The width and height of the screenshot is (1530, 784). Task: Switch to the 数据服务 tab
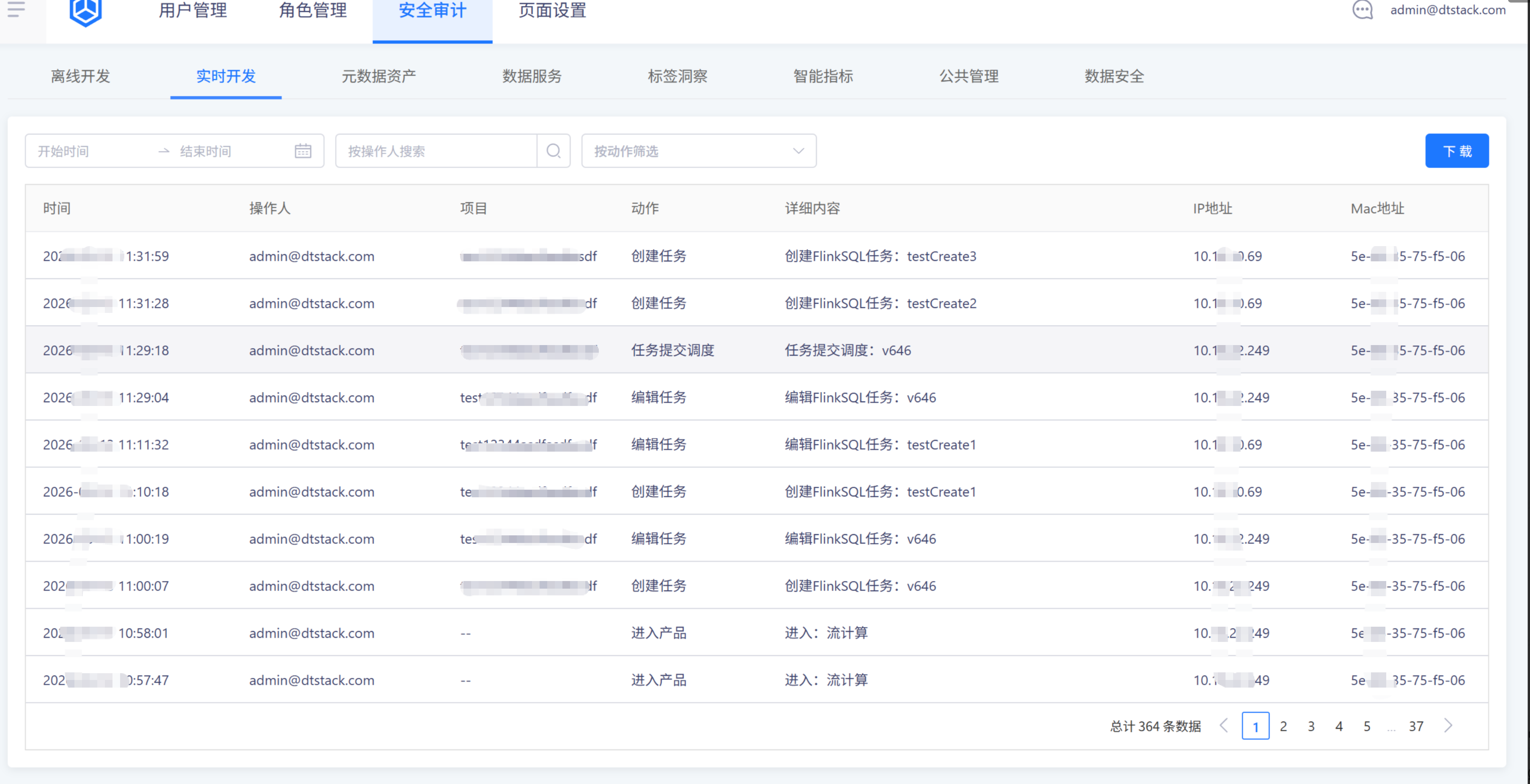click(532, 76)
